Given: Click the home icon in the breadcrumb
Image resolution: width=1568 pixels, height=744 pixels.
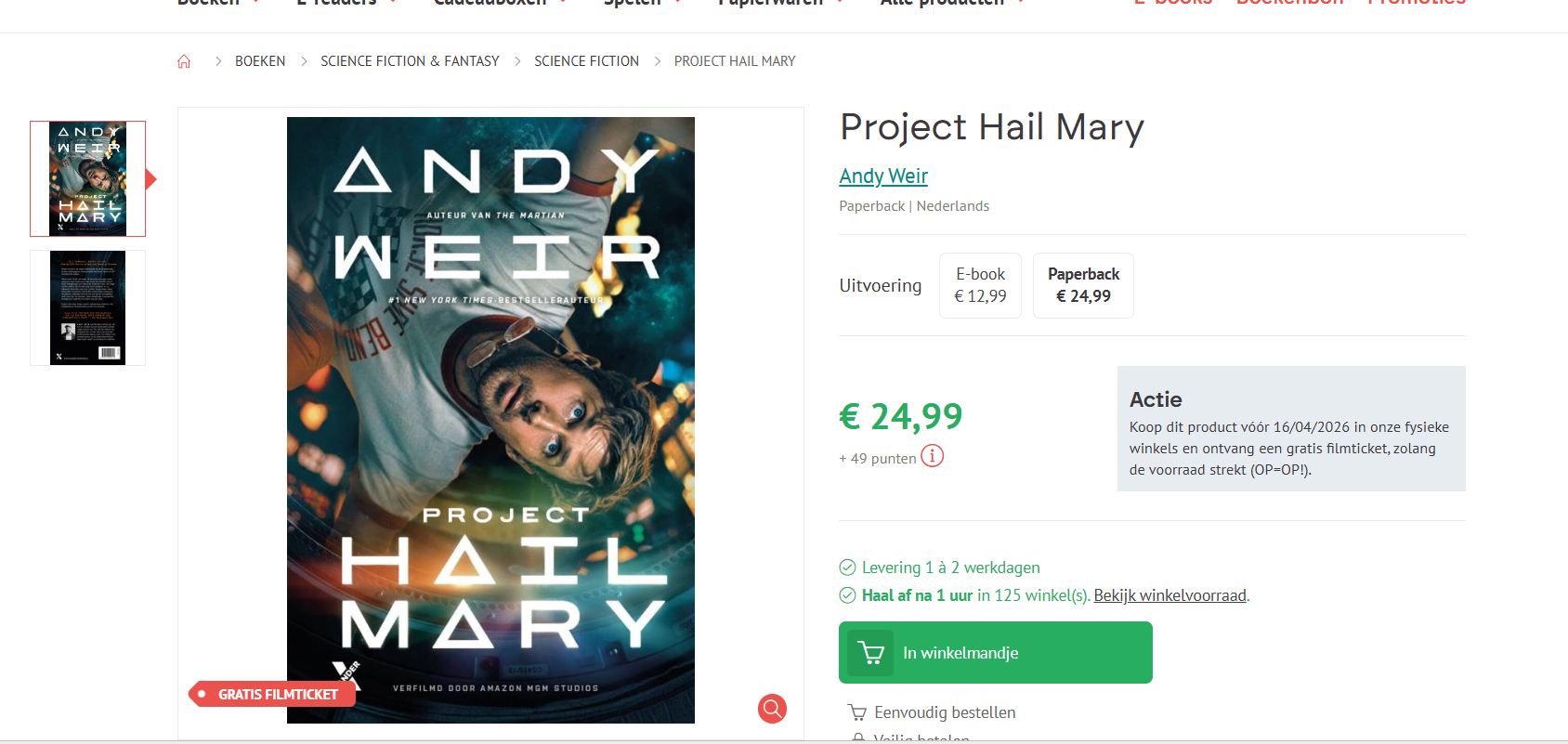Looking at the screenshot, I should (184, 60).
